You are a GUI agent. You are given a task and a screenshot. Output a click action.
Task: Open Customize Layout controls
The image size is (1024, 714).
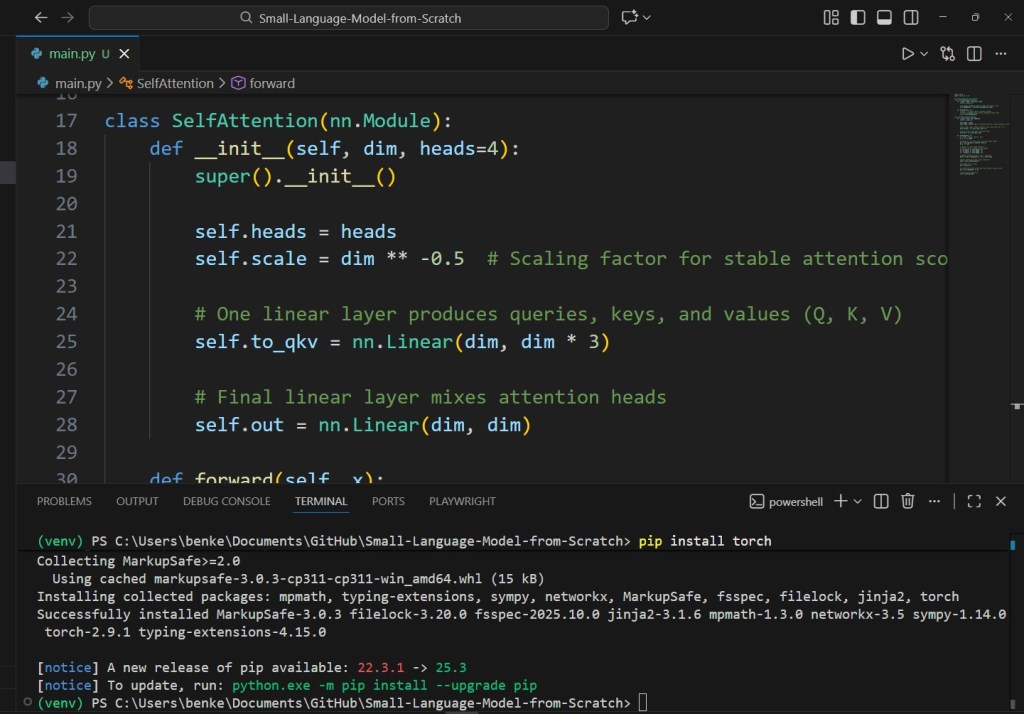click(831, 17)
